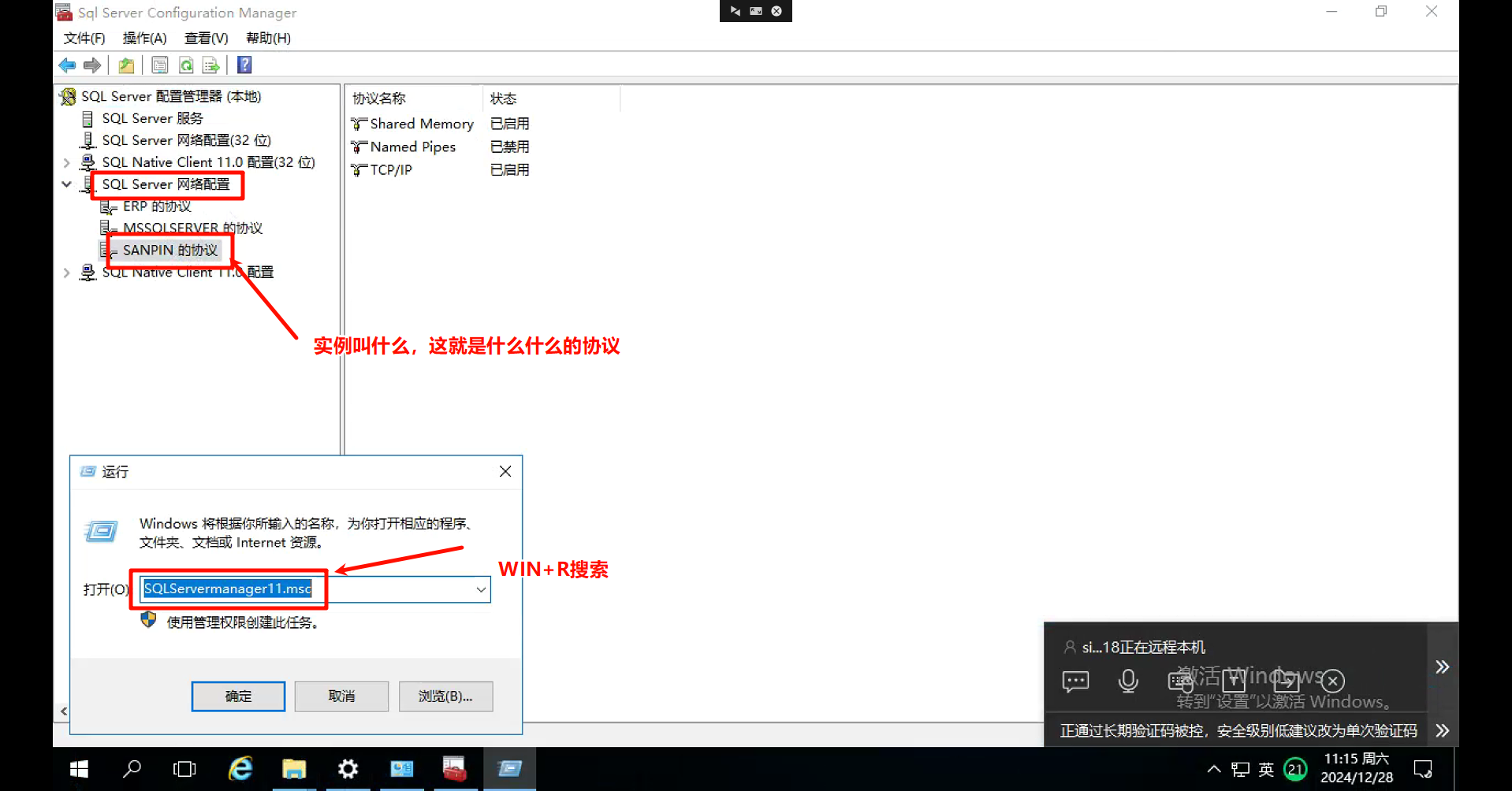Launch Internet Explorer from the taskbar
The height and width of the screenshot is (791, 1512).
(240, 769)
